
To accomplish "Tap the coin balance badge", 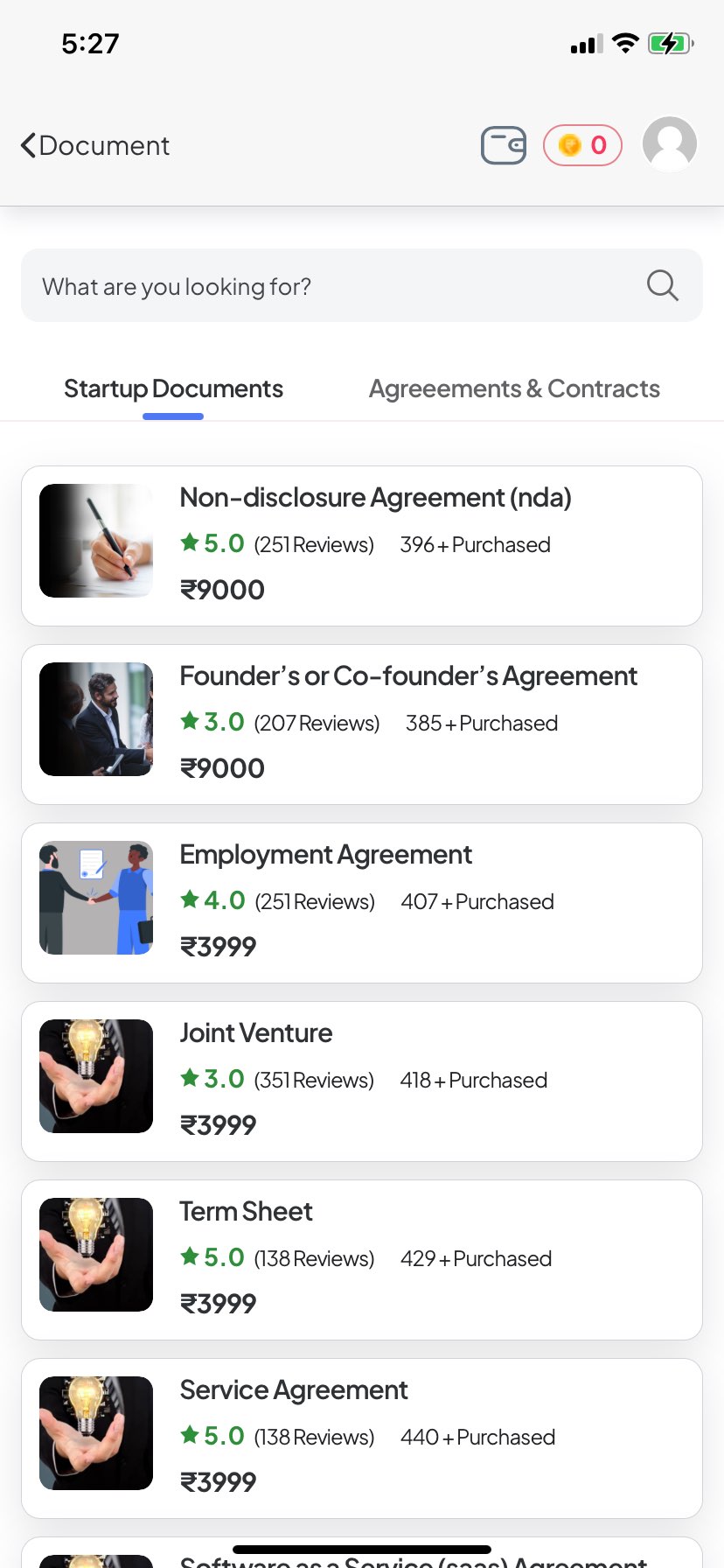I will pos(582,145).
